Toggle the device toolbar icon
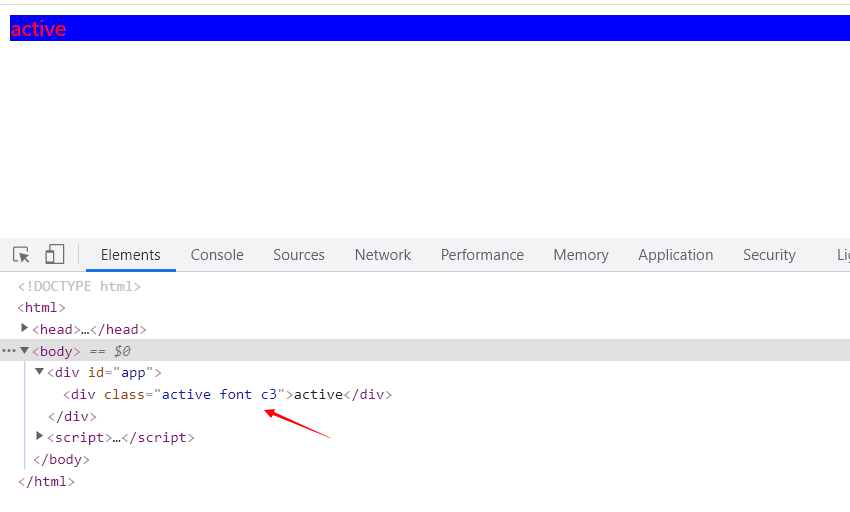The width and height of the screenshot is (850, 512). pos(54,254)
